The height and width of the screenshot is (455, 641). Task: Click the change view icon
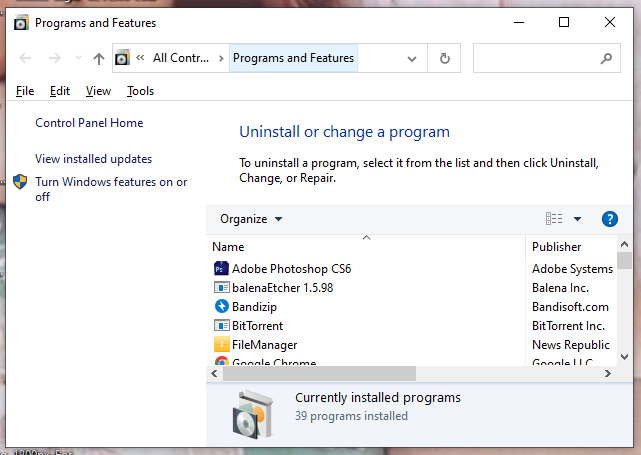554,219
